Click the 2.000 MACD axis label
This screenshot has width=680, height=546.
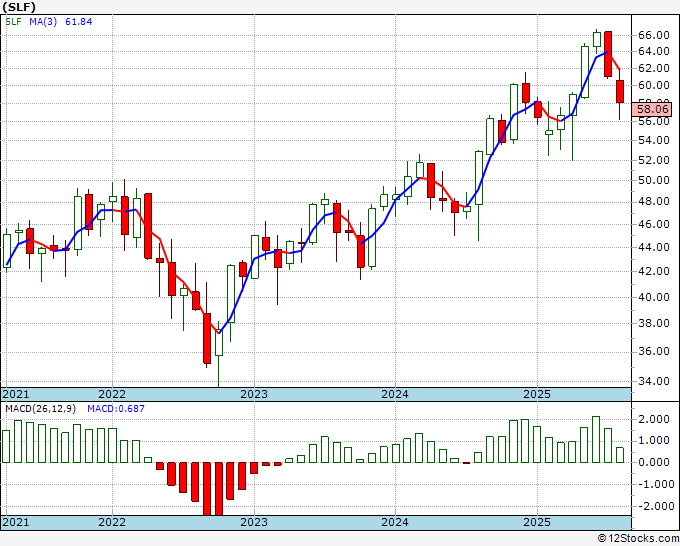point(656,419)
